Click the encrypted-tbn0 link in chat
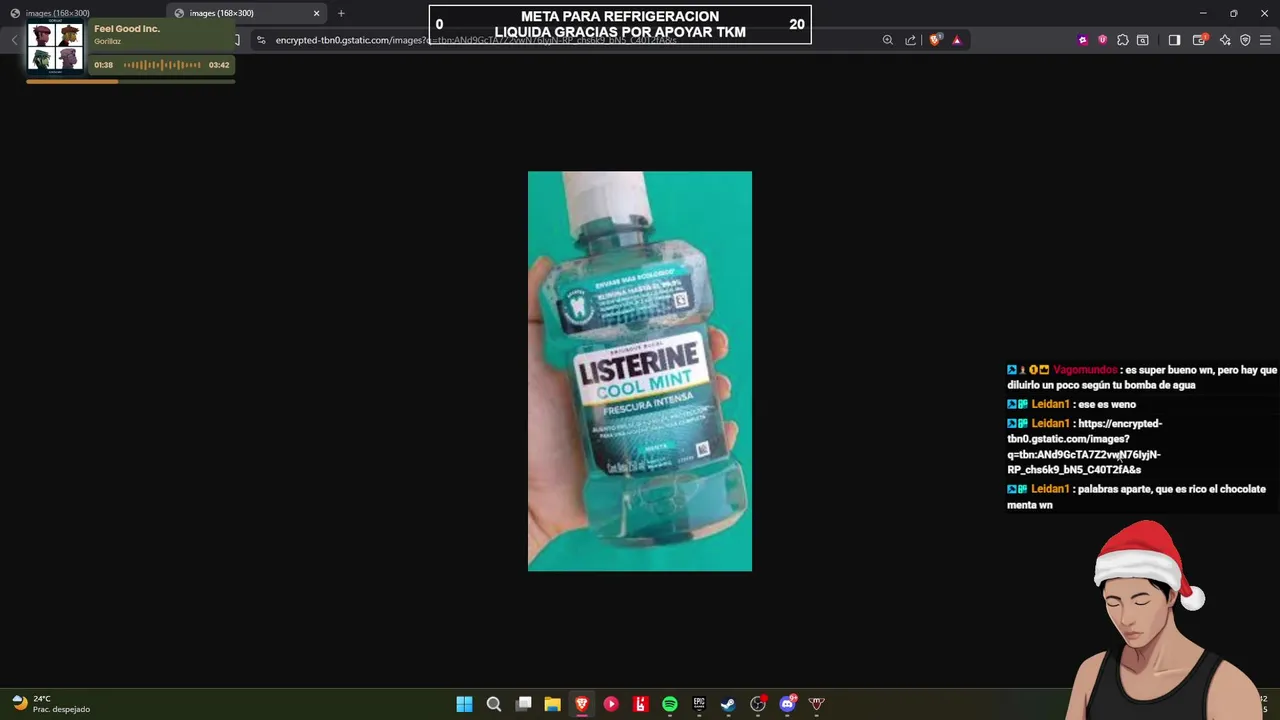The width and height of the screenshot is (1280, 720). [x=1085, y=446]
